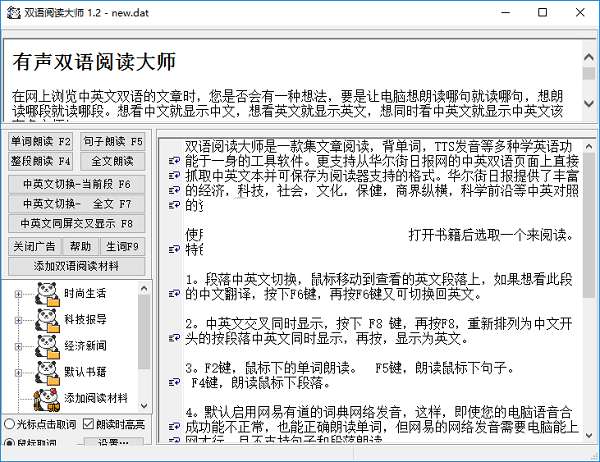Select the 添加阅读材料 tree entry
Screen dimensions: 600x462
[x=96, y=398]
